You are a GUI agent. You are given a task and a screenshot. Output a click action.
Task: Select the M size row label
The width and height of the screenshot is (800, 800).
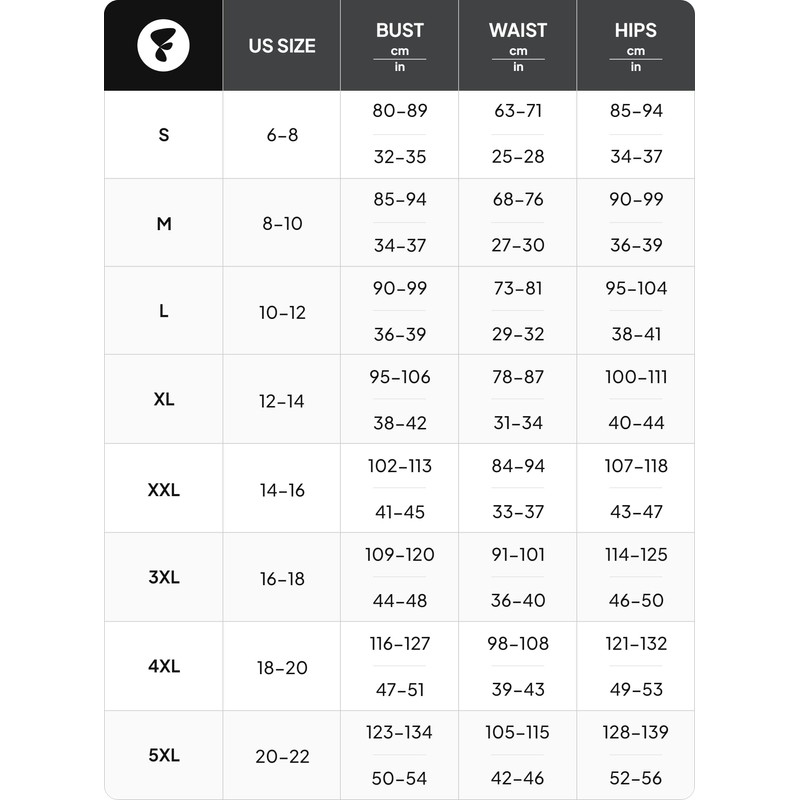164,224
